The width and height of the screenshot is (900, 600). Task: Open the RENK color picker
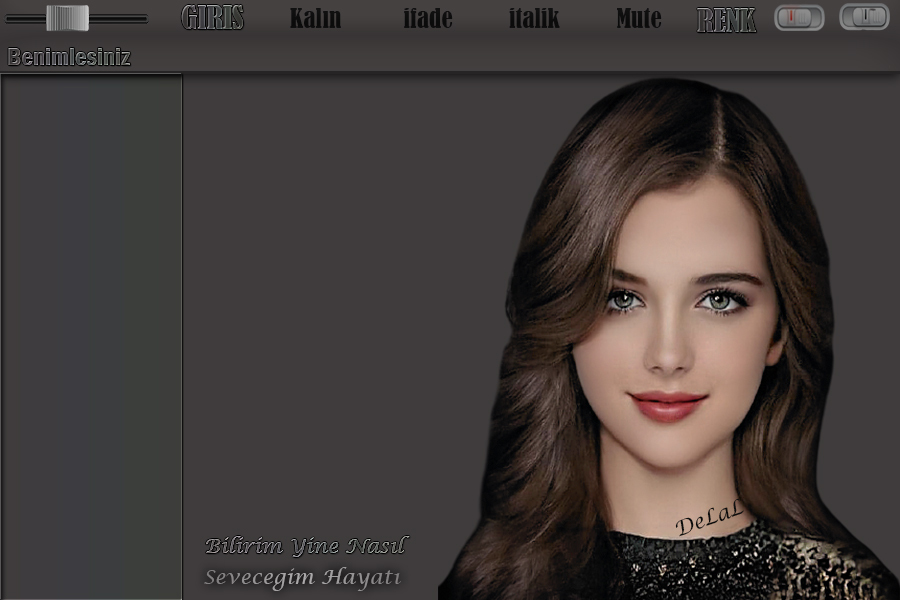tap(726, 19)
